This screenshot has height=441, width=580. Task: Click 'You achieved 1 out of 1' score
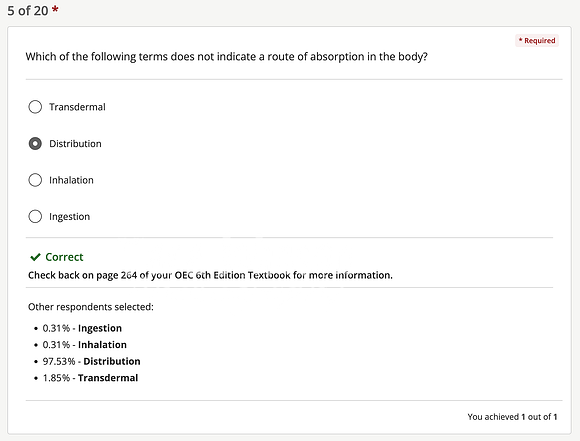point(512,417)
